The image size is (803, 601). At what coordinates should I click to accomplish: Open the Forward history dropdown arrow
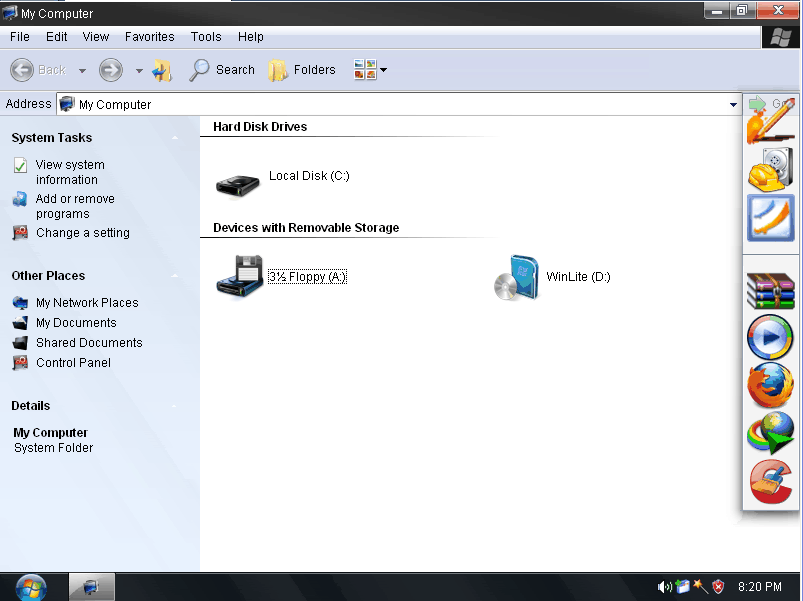pos(139,71)
